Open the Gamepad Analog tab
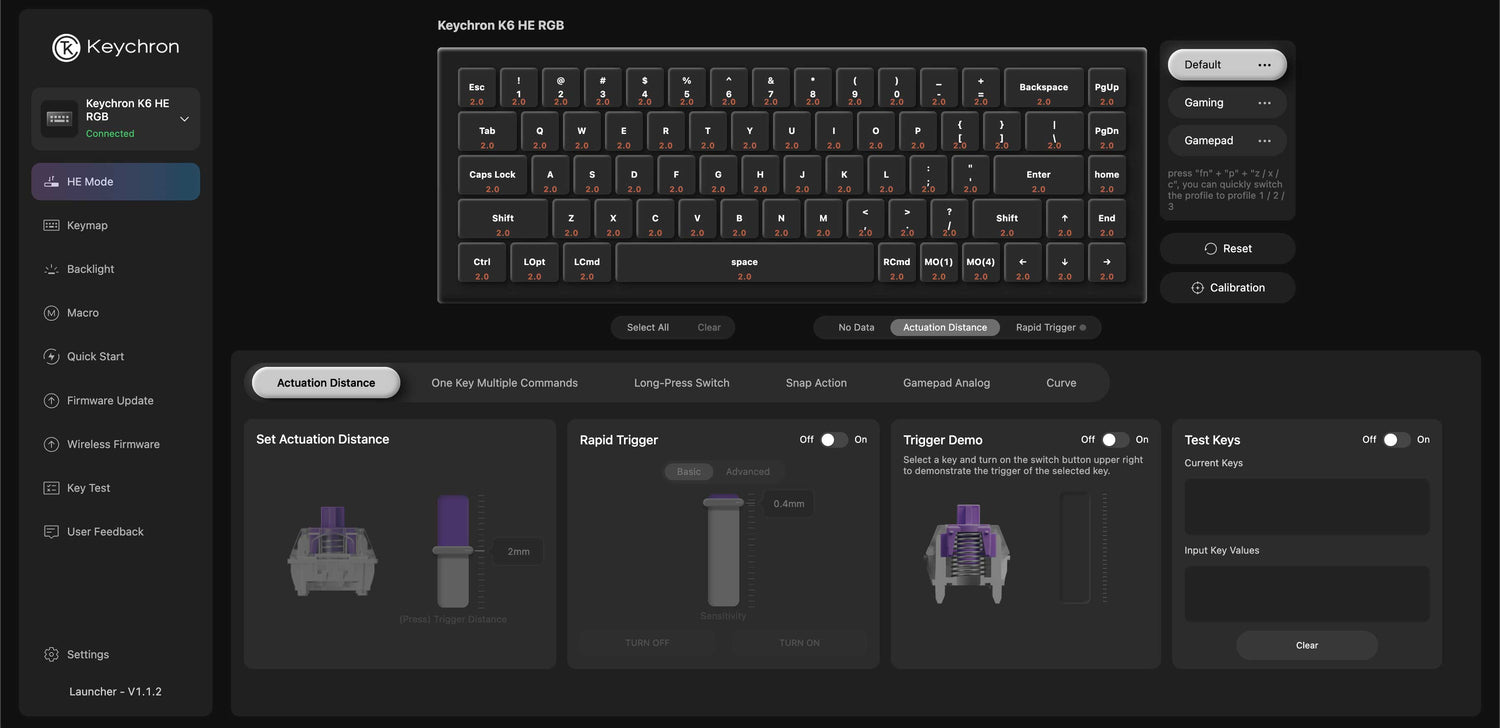This screenshot has width=1500, height=728. pyautogui.click(x=946, y=383)
